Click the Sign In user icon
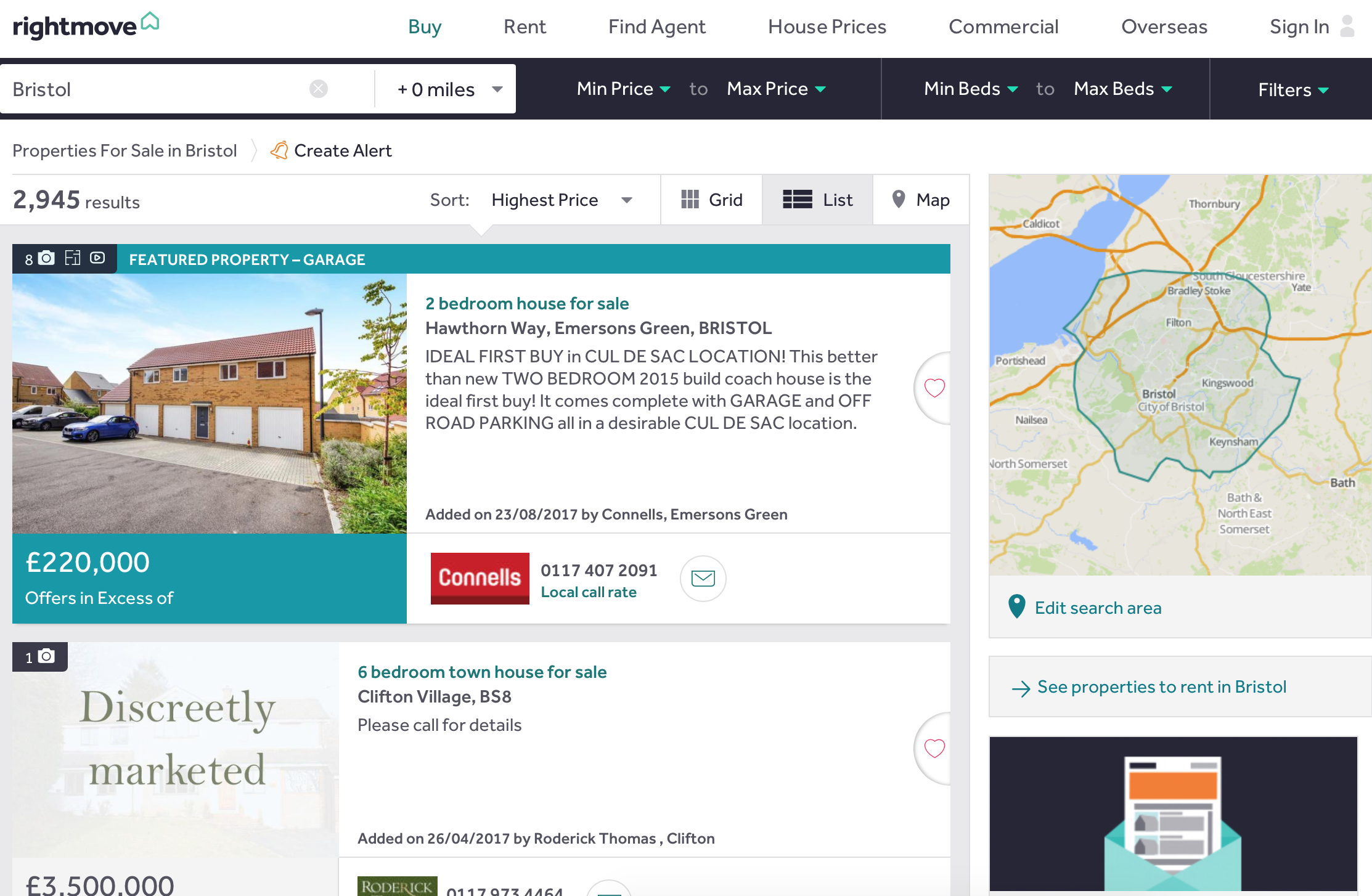1372x896 pixels. [x=1347, y=26]
